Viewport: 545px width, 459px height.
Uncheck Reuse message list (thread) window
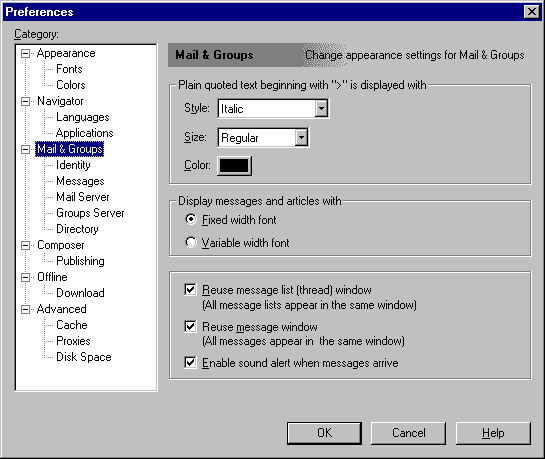point(190,289)
